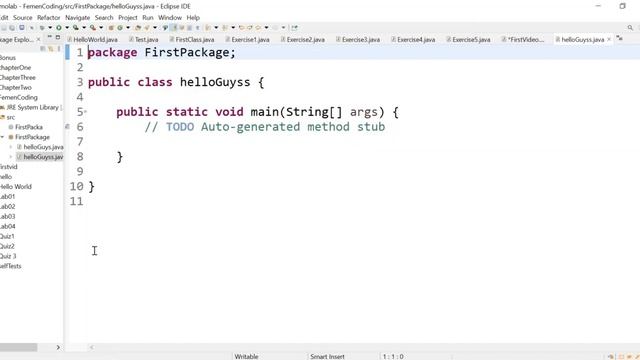This screenshot has width=640, height=360.
Task: Switch to the Test.java tab
Action: (x=144, y=40)
